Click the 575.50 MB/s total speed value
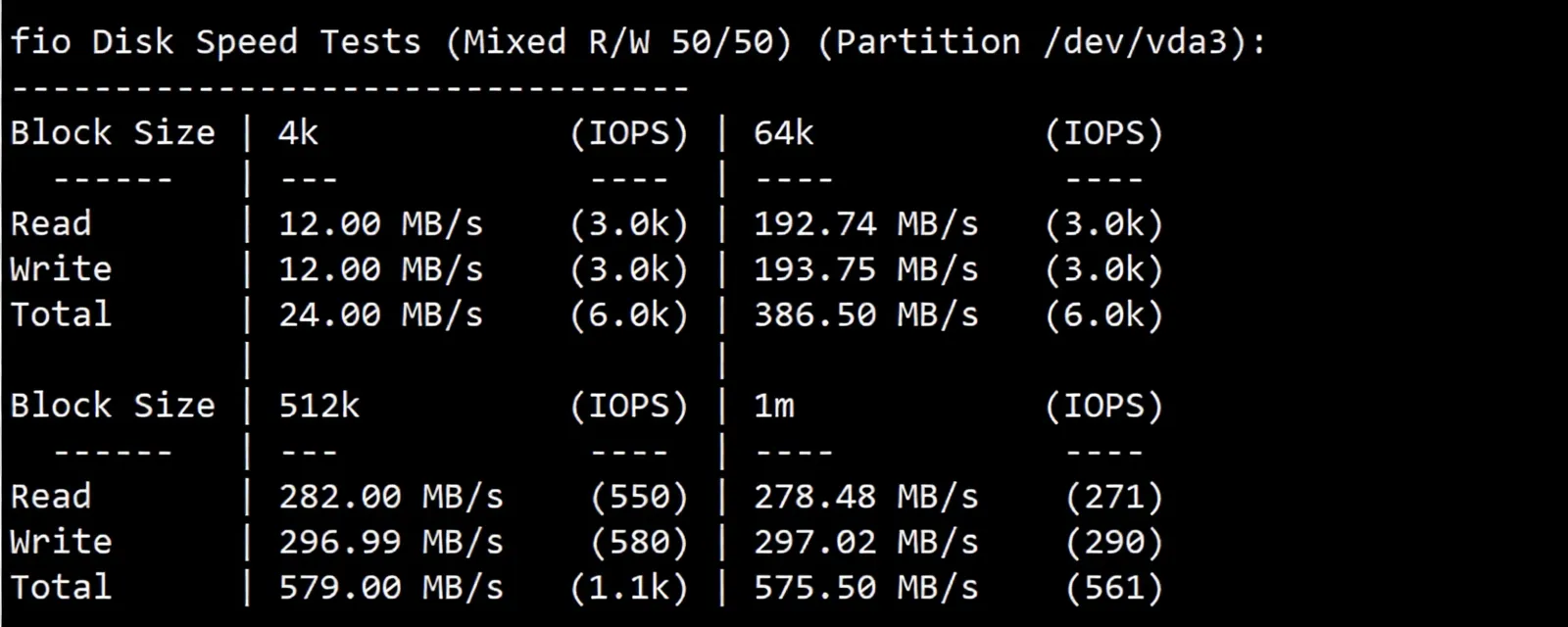Screen dimensions: 1568x627 coord(865,587)
